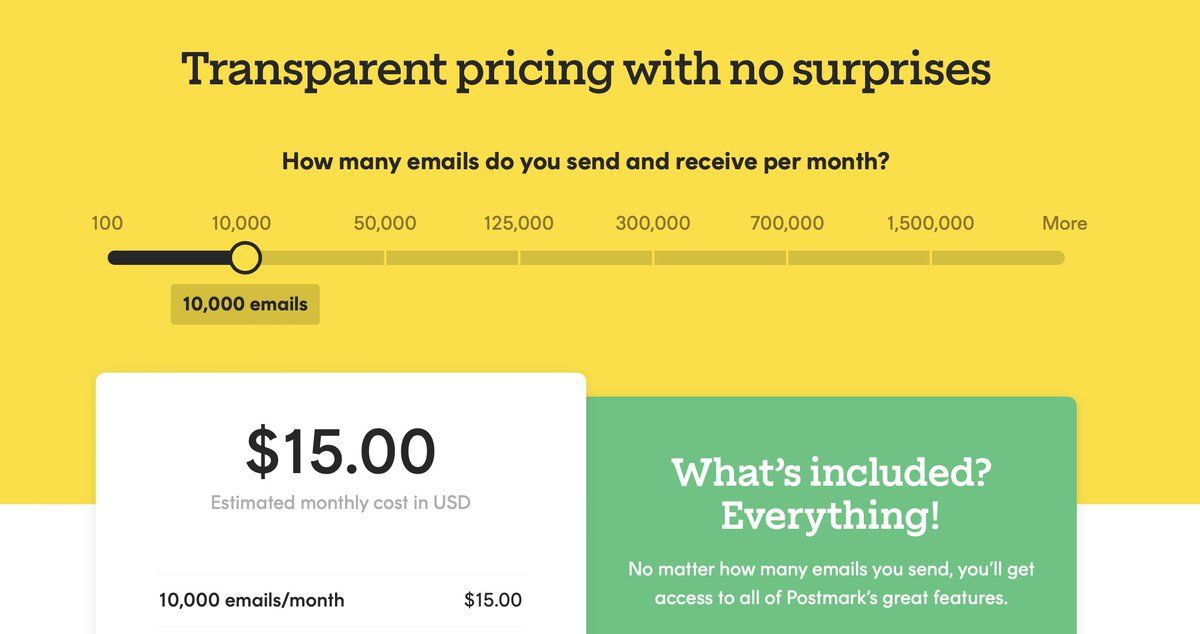Select the "10,000 emails/month" line item
This screenshot has height=634, width=1200.
[x=252, y=600]
